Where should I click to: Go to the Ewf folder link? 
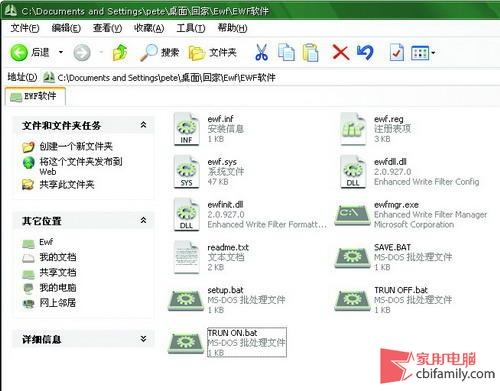(46, 242)
